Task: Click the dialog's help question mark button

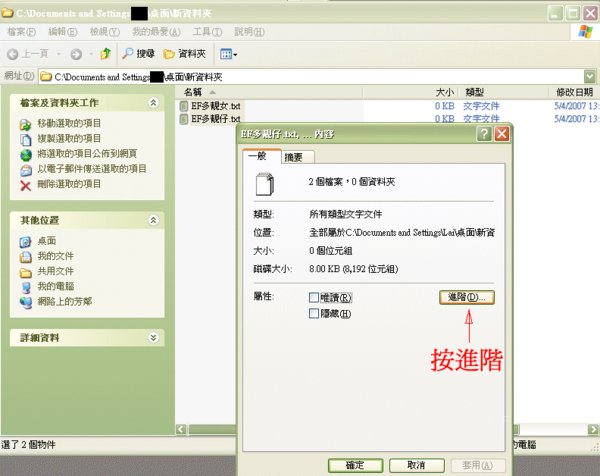Action: (x=484, y=134)
